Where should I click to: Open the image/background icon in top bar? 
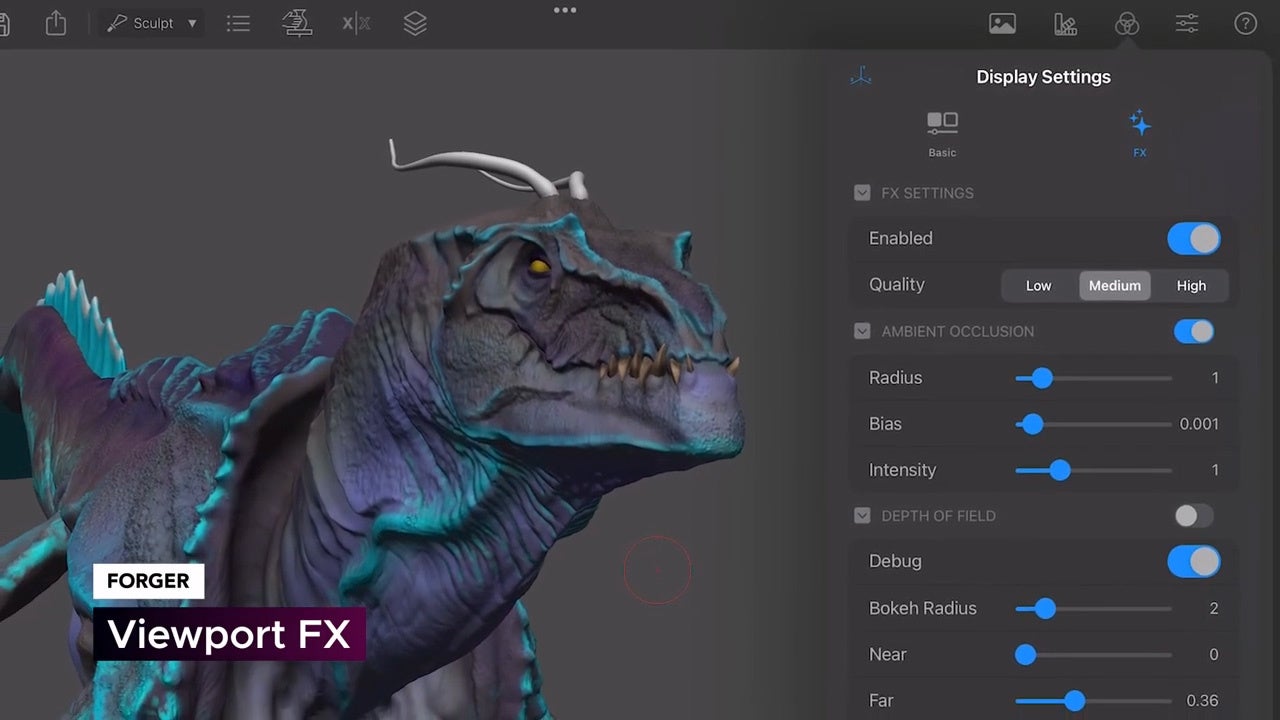(1002, 24)
